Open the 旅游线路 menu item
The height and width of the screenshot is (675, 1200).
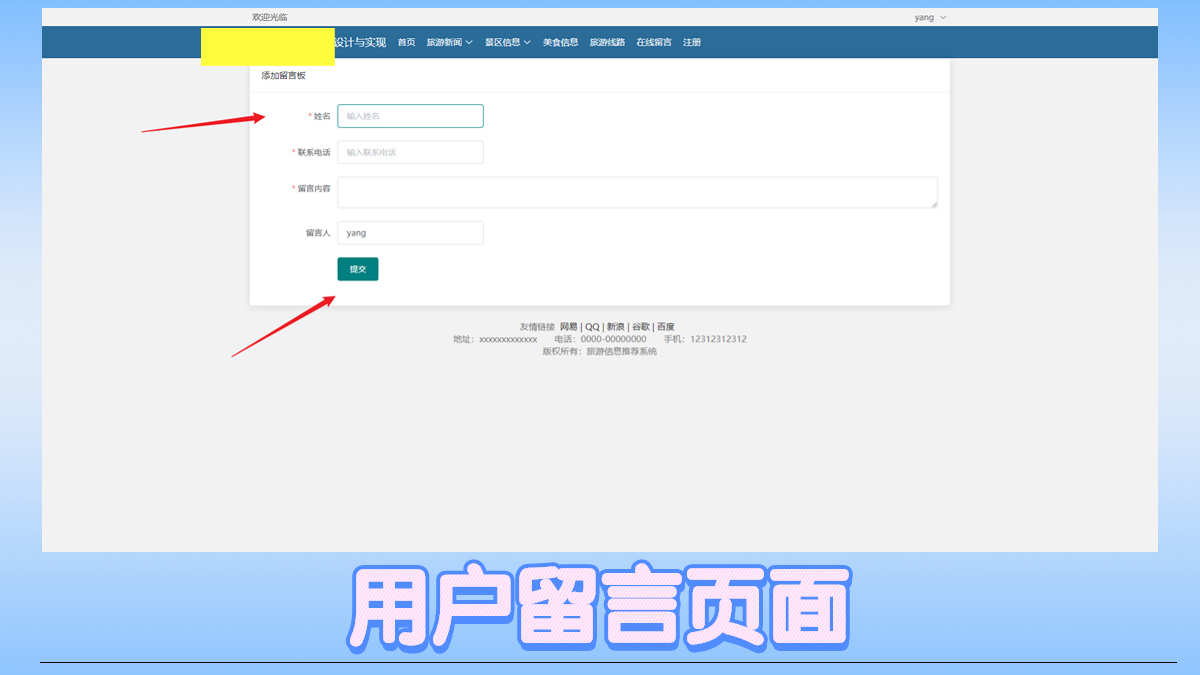(x=607, y=42)
